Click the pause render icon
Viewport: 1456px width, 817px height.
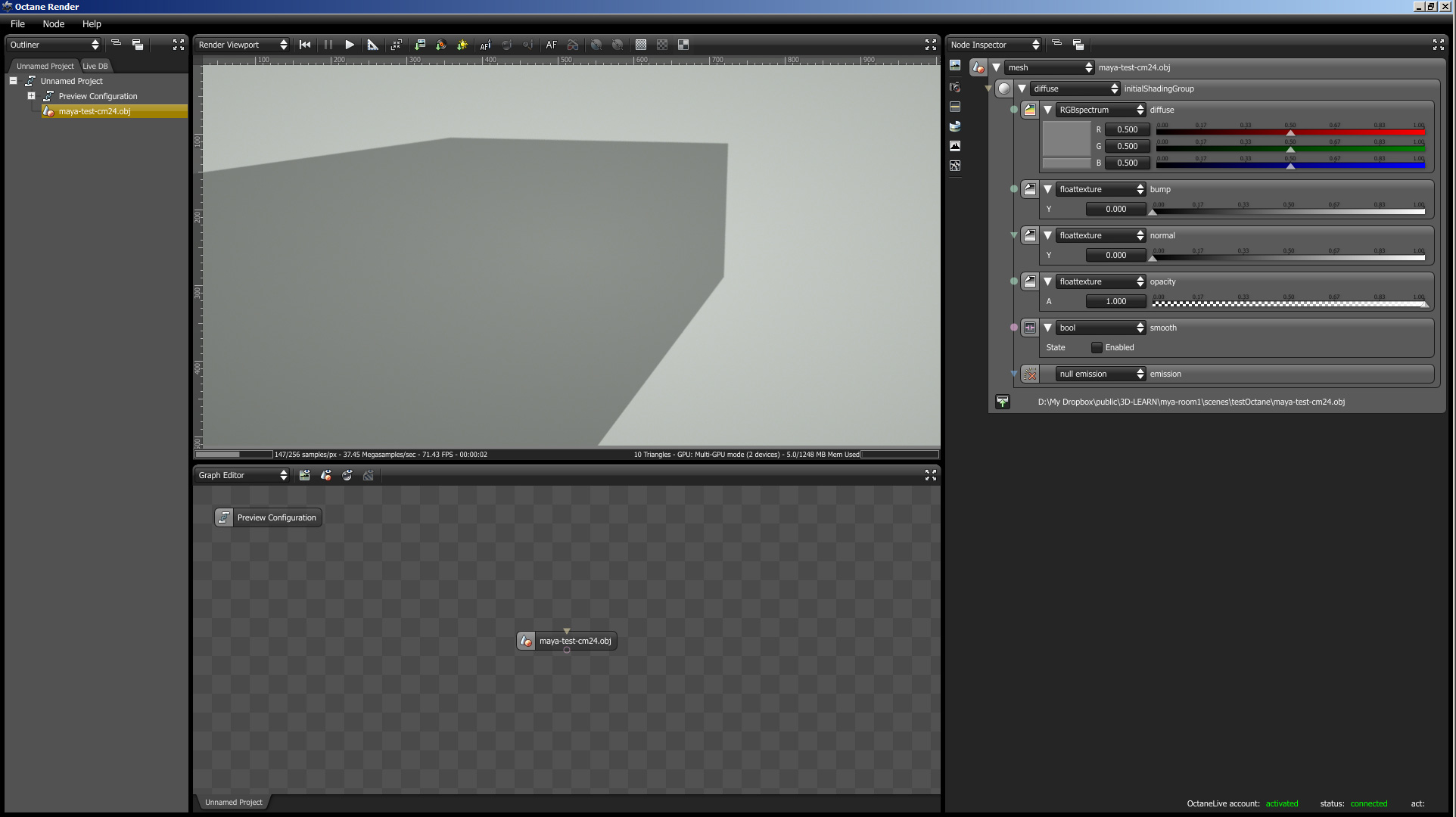click(328, 45)
